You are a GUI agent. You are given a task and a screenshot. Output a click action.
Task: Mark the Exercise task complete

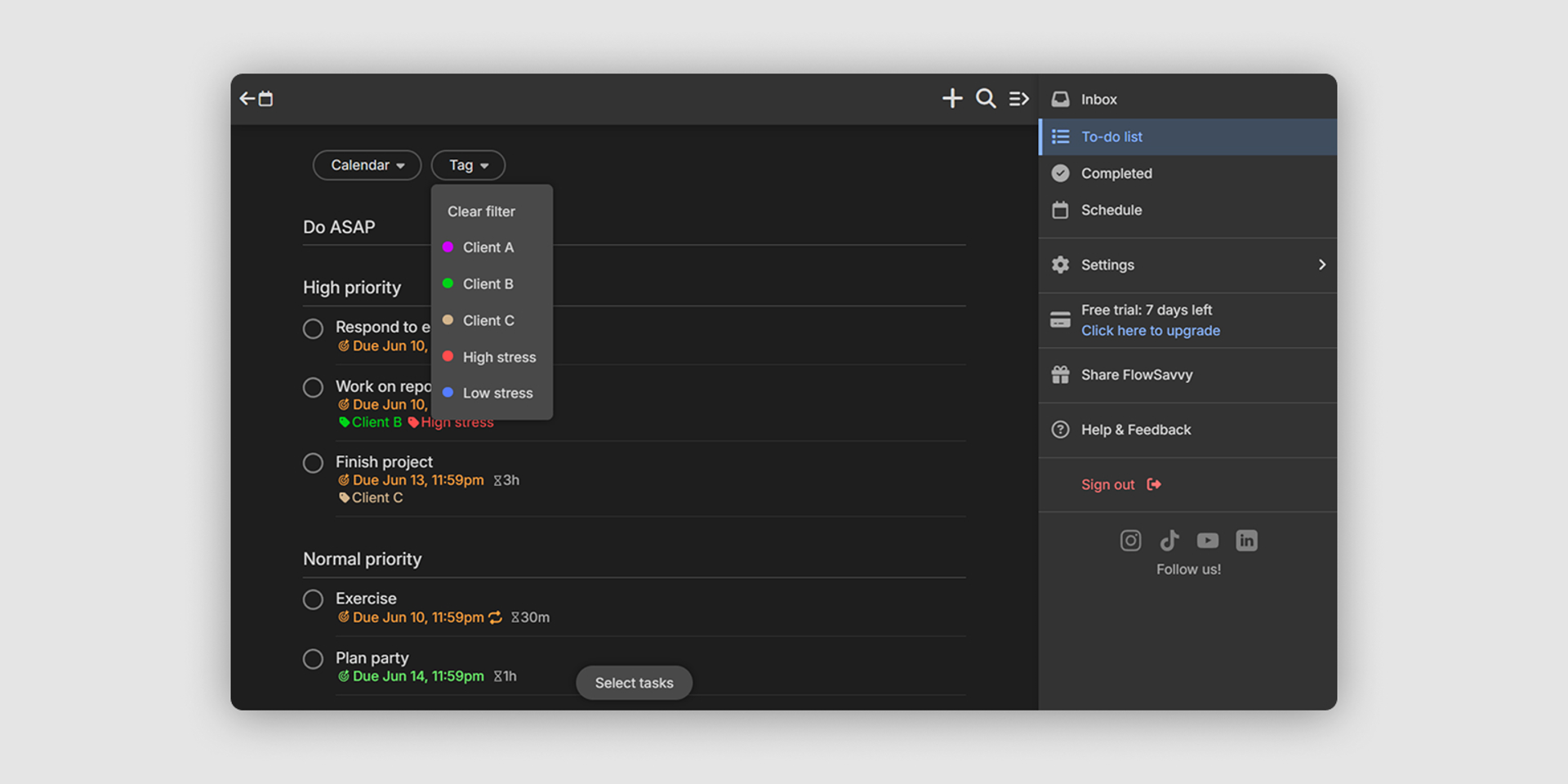coord(313,599)
